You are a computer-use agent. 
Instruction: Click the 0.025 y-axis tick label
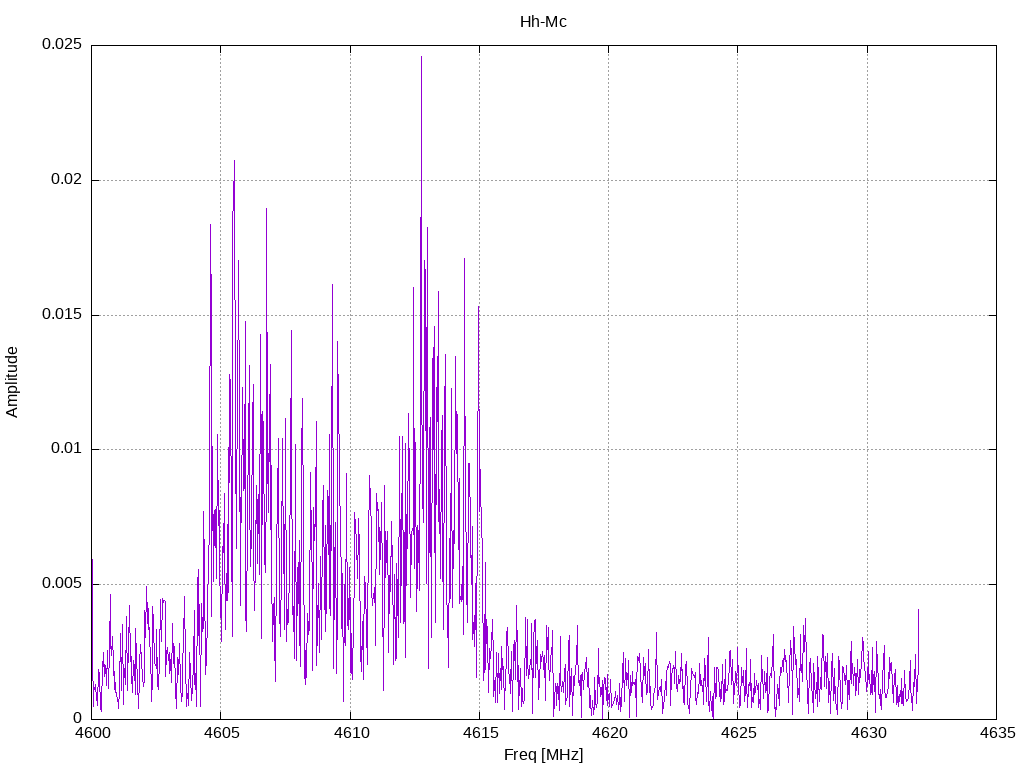(x=61, y=46)
